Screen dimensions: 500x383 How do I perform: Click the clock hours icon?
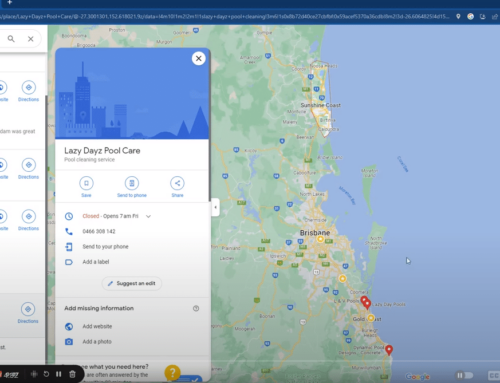point(69,216)
